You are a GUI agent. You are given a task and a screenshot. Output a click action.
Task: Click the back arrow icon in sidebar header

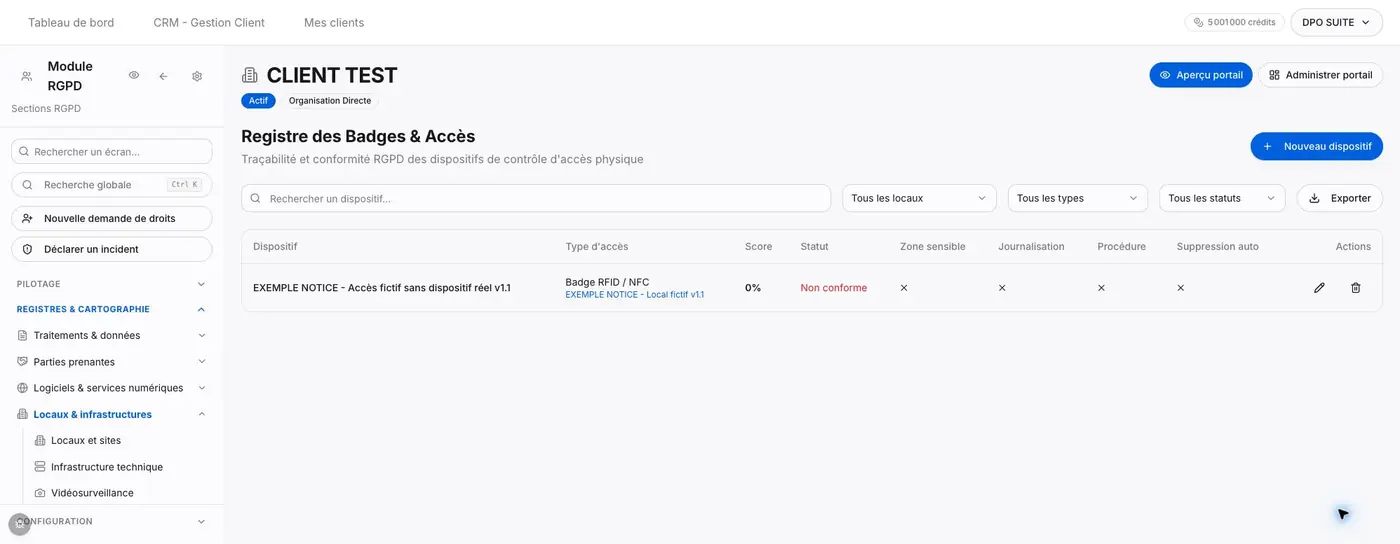164,76
